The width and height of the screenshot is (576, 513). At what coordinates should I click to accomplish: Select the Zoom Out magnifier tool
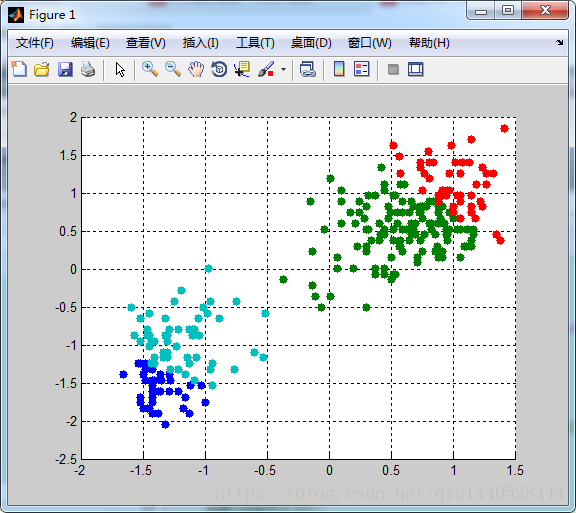(x=173, y=69)
